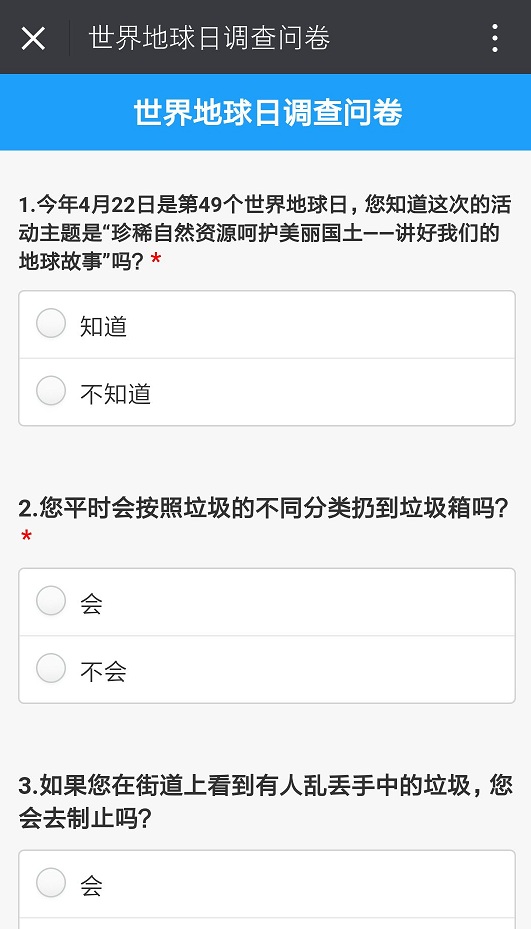The height and width of the screenshot is (929, 531).
Task: Click the 世界地球日调查问卷 title in the dark top bar
Action: click(x=209, y=39)
